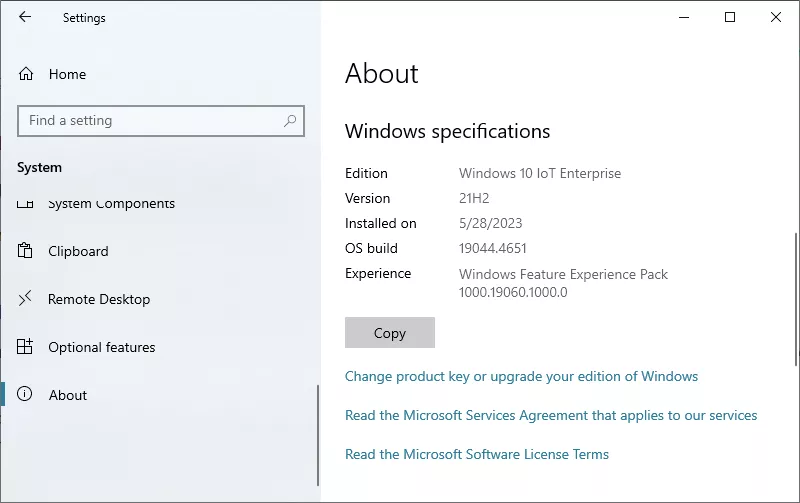Open Home settings page
Screen dimensions: 800x503
pyautogui.click(x=67, y=74)
